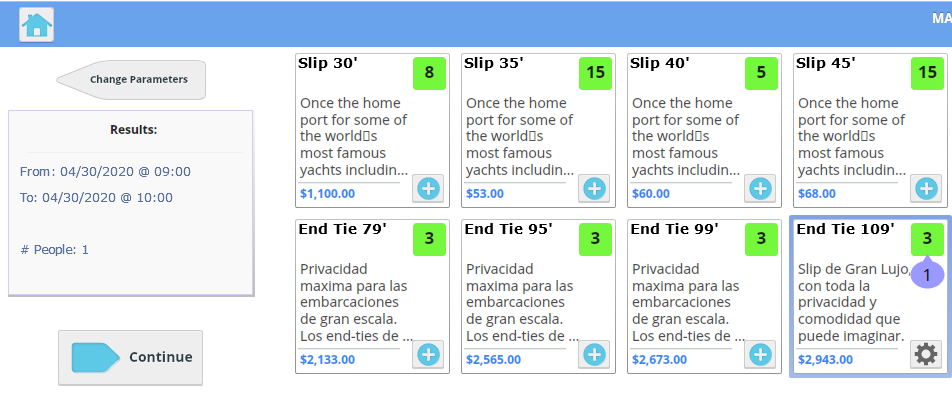Click green availability badge on Slip 30'

click(429, 73)
